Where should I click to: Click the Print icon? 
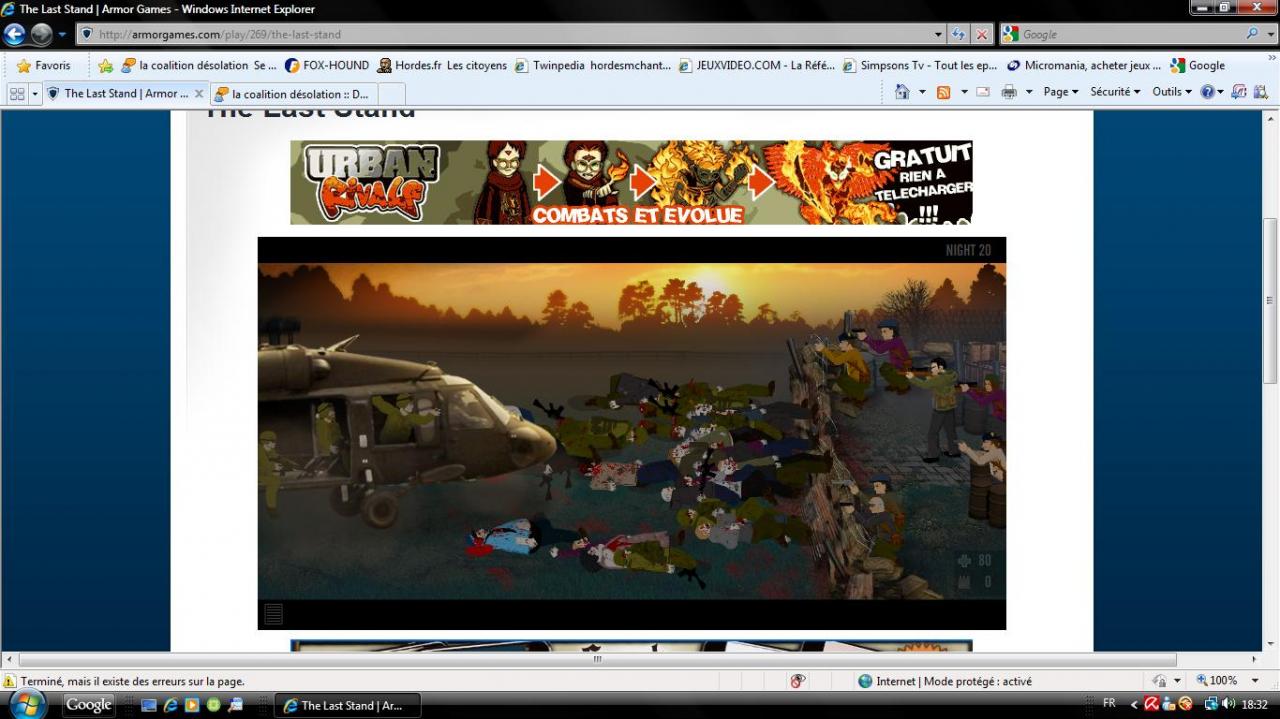tap(1009, 92)
